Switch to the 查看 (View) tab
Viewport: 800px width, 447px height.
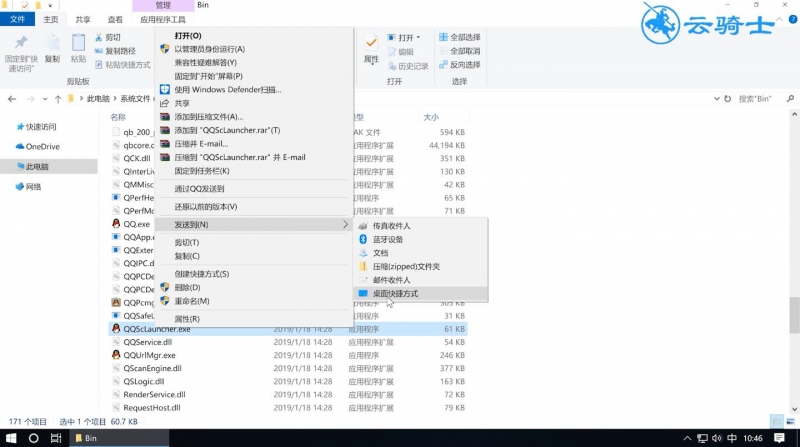(115, 19)
